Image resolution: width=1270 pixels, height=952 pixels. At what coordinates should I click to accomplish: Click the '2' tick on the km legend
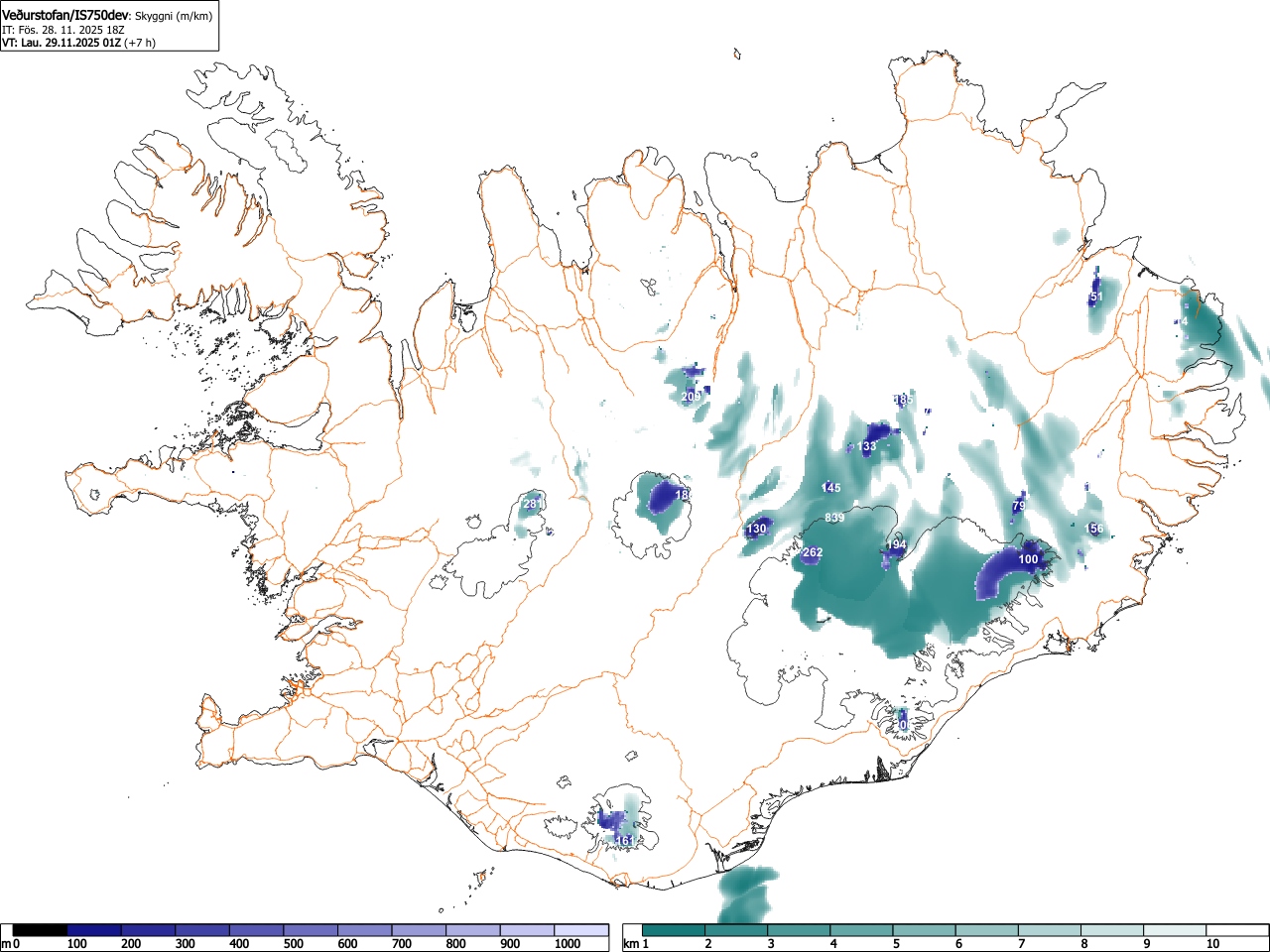[x=708, y=944]
